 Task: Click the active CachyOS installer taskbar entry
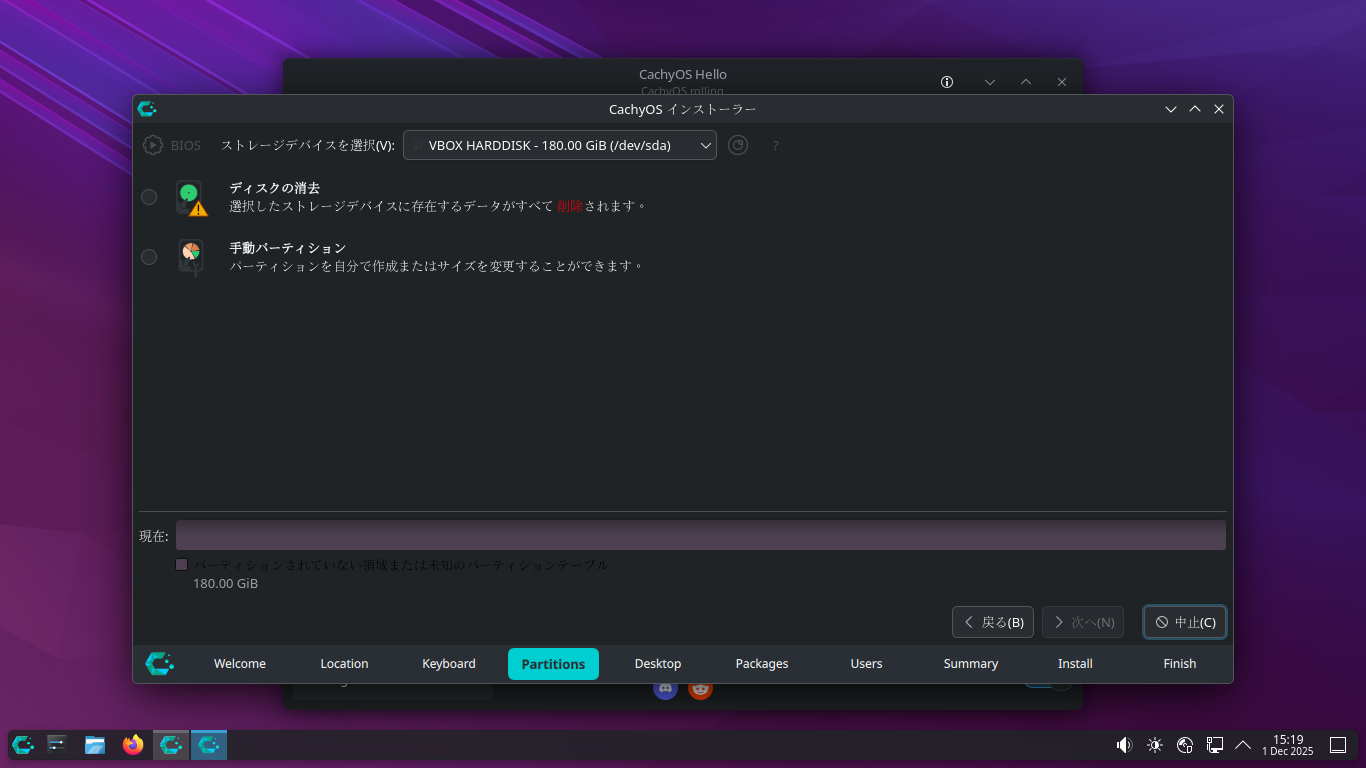(209, 744)
